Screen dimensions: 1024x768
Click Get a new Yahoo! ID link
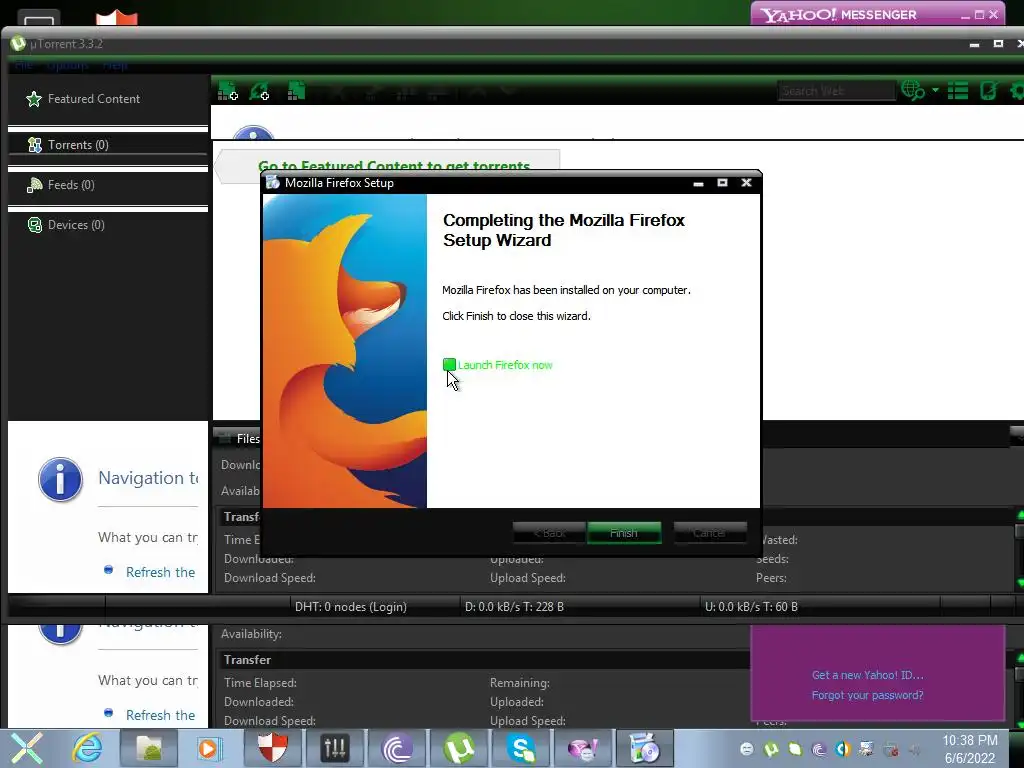pos(867,675)
